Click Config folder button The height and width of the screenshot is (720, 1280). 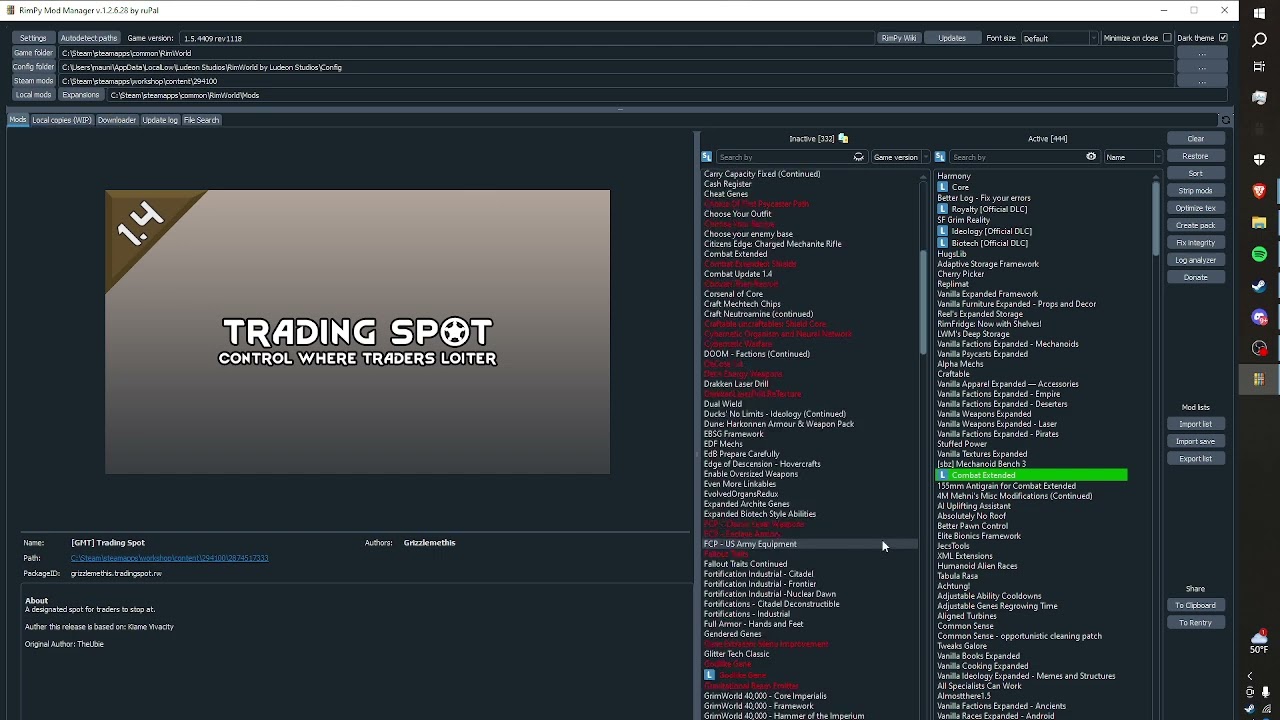pos(33,67)
